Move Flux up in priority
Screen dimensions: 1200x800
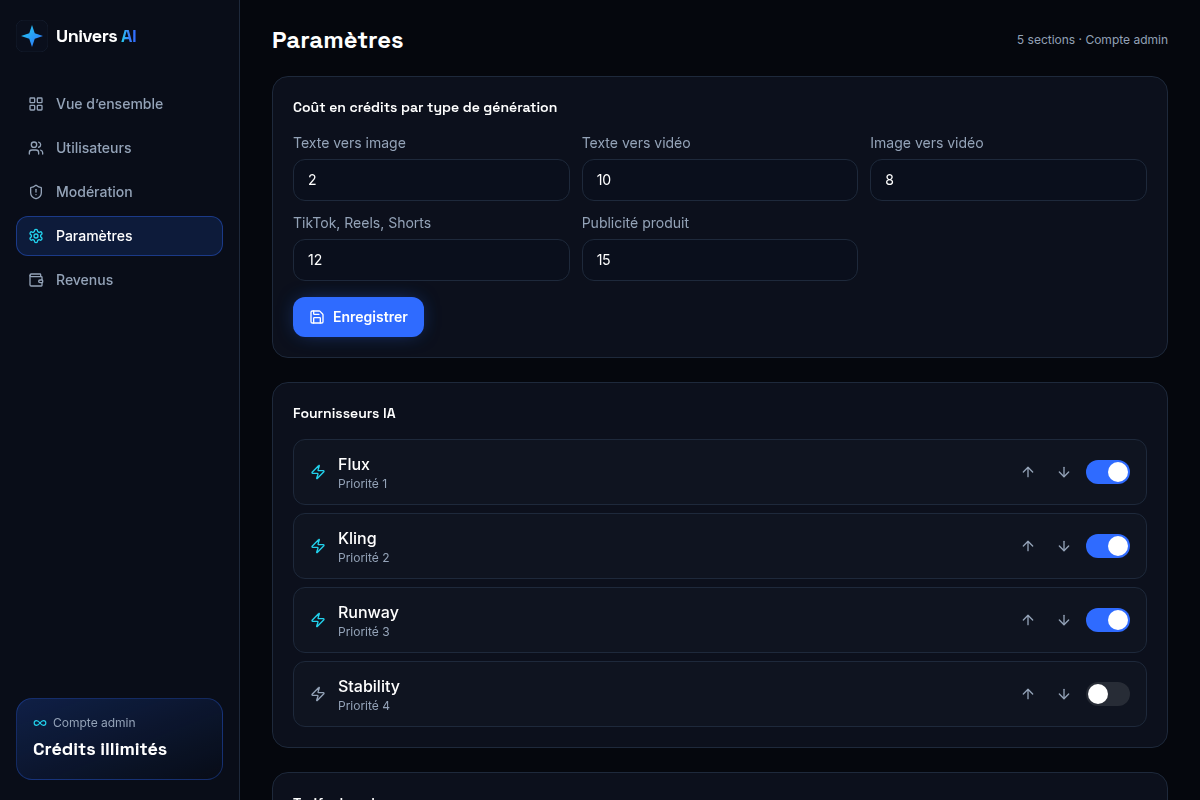(1028, 472)
